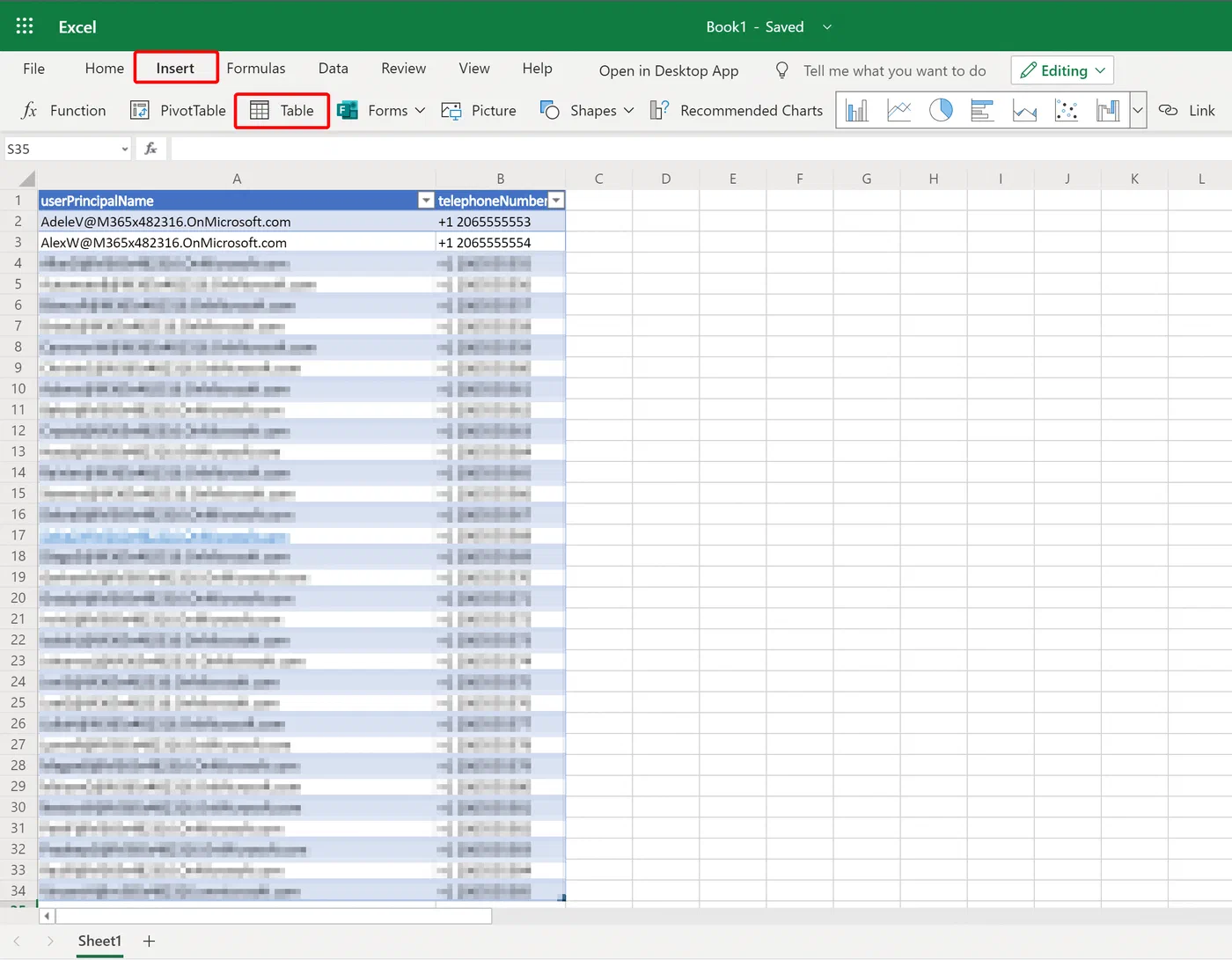Add a new sheet with the plus icon
Image resolution: width=1232 pixels, height=960 pixels.
pos(149,941)
